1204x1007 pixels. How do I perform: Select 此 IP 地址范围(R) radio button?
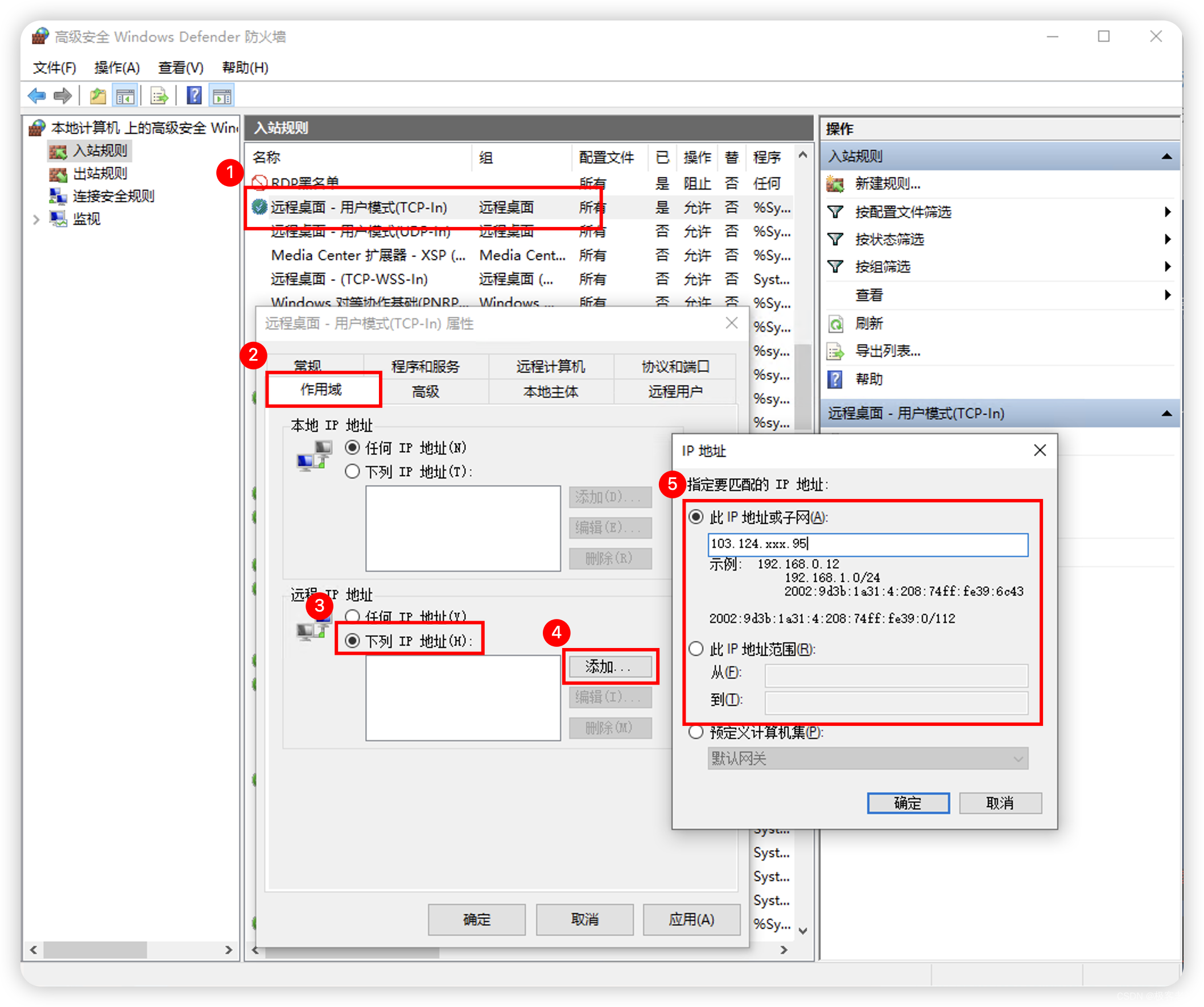point(696,649)
